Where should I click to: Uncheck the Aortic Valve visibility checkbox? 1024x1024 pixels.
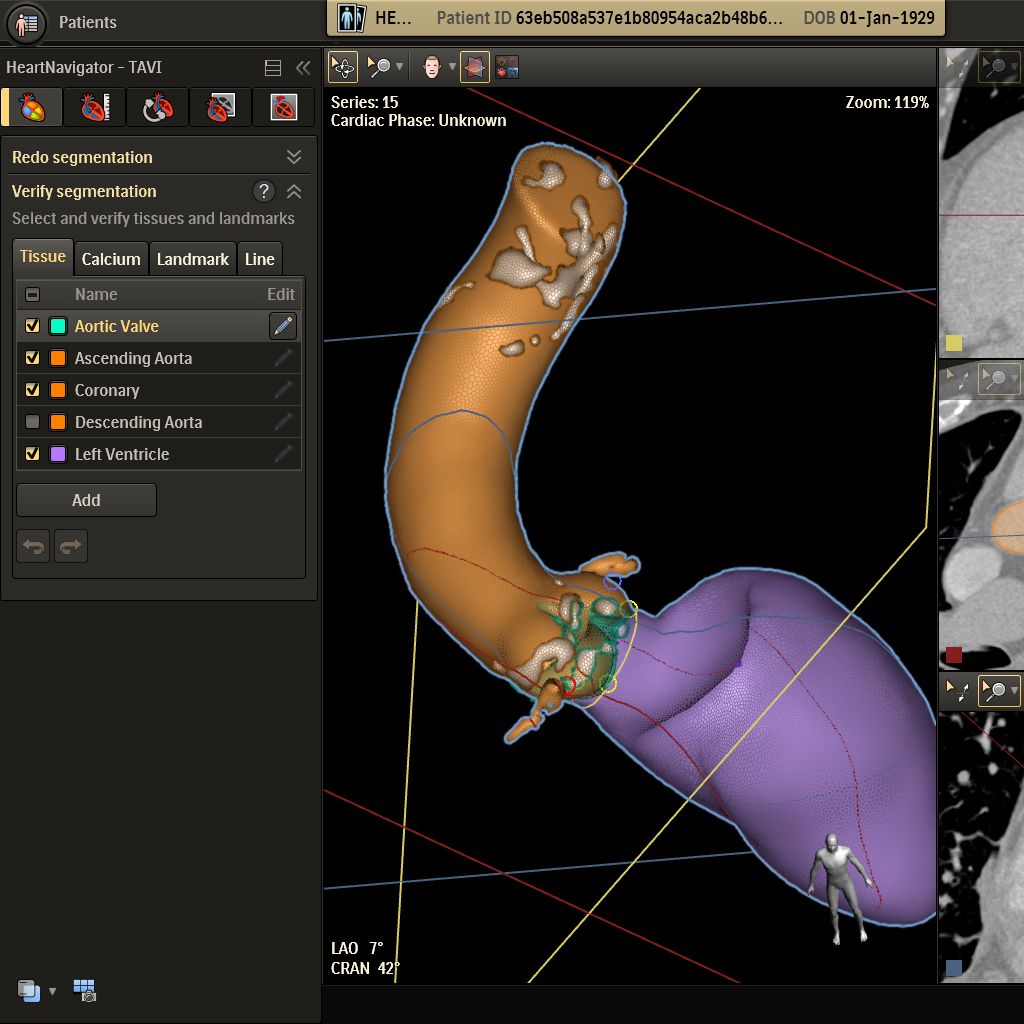[32, 326]
